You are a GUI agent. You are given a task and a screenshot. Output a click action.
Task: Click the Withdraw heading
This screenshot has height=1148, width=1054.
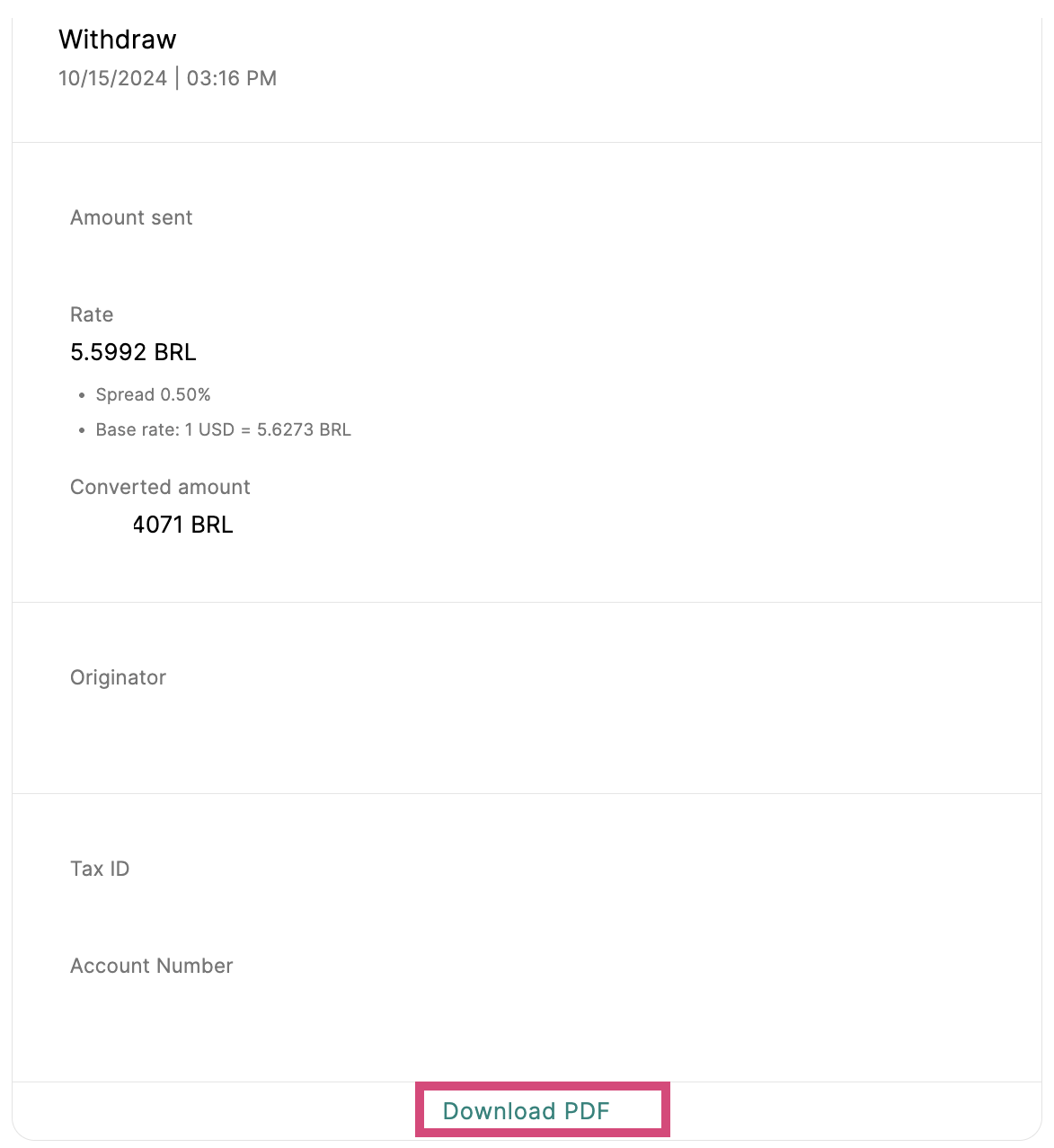pyautogui.click(x=118, y=40)
